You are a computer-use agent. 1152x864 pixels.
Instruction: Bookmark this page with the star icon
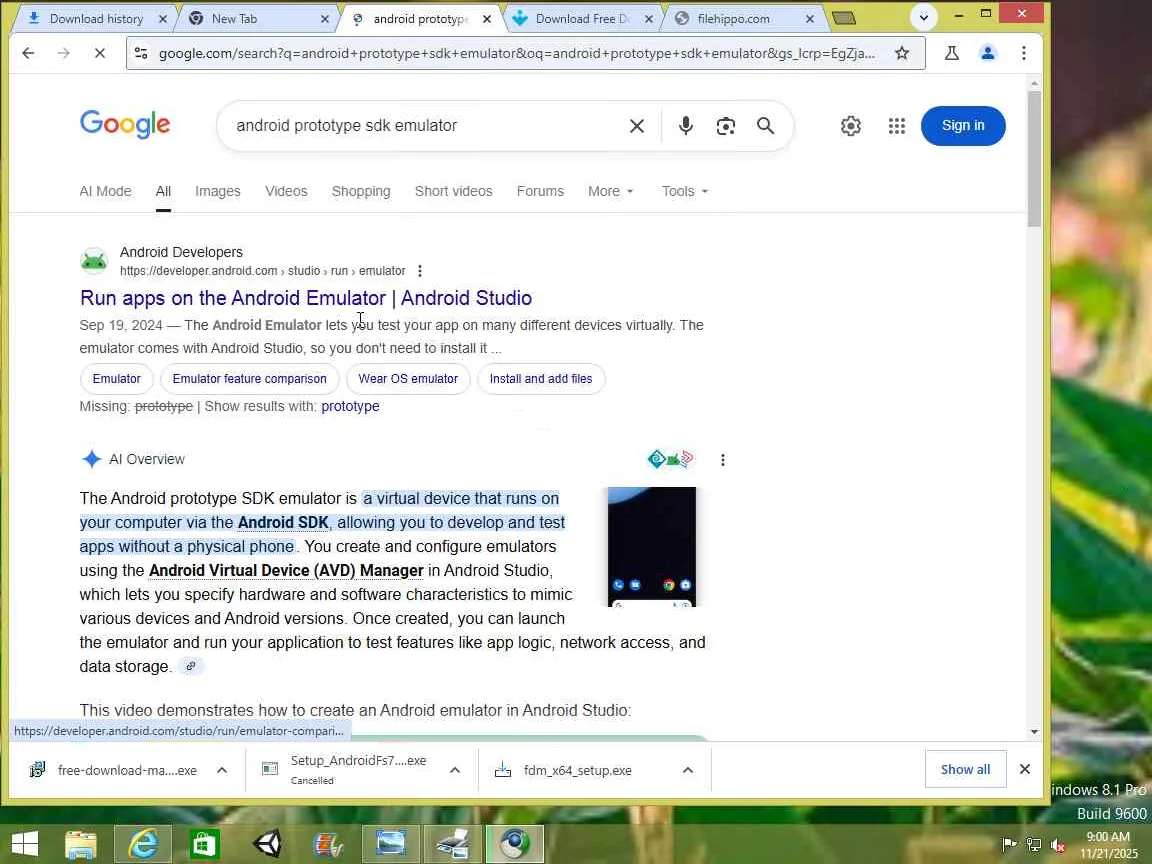coord(902,53)
